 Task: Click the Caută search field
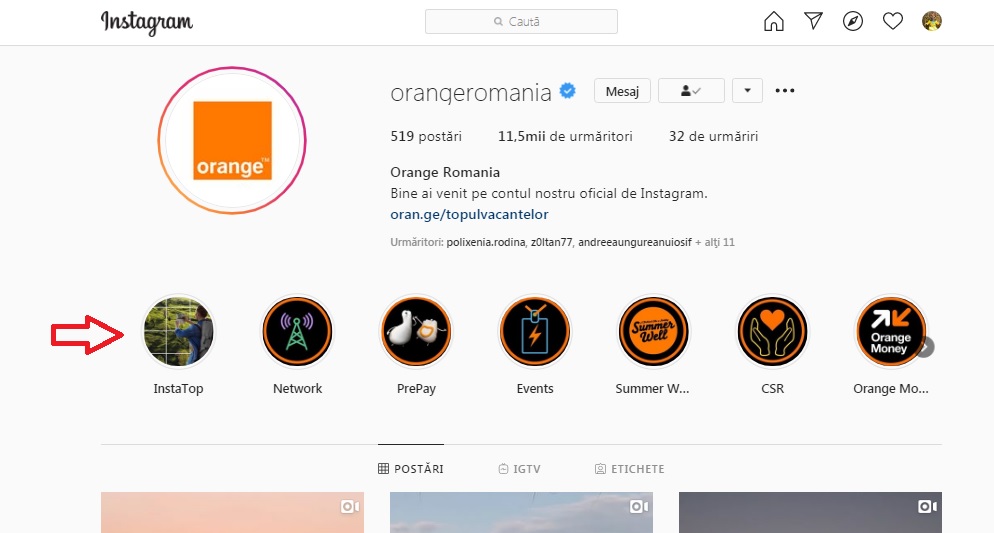click(x=521, y=22)
